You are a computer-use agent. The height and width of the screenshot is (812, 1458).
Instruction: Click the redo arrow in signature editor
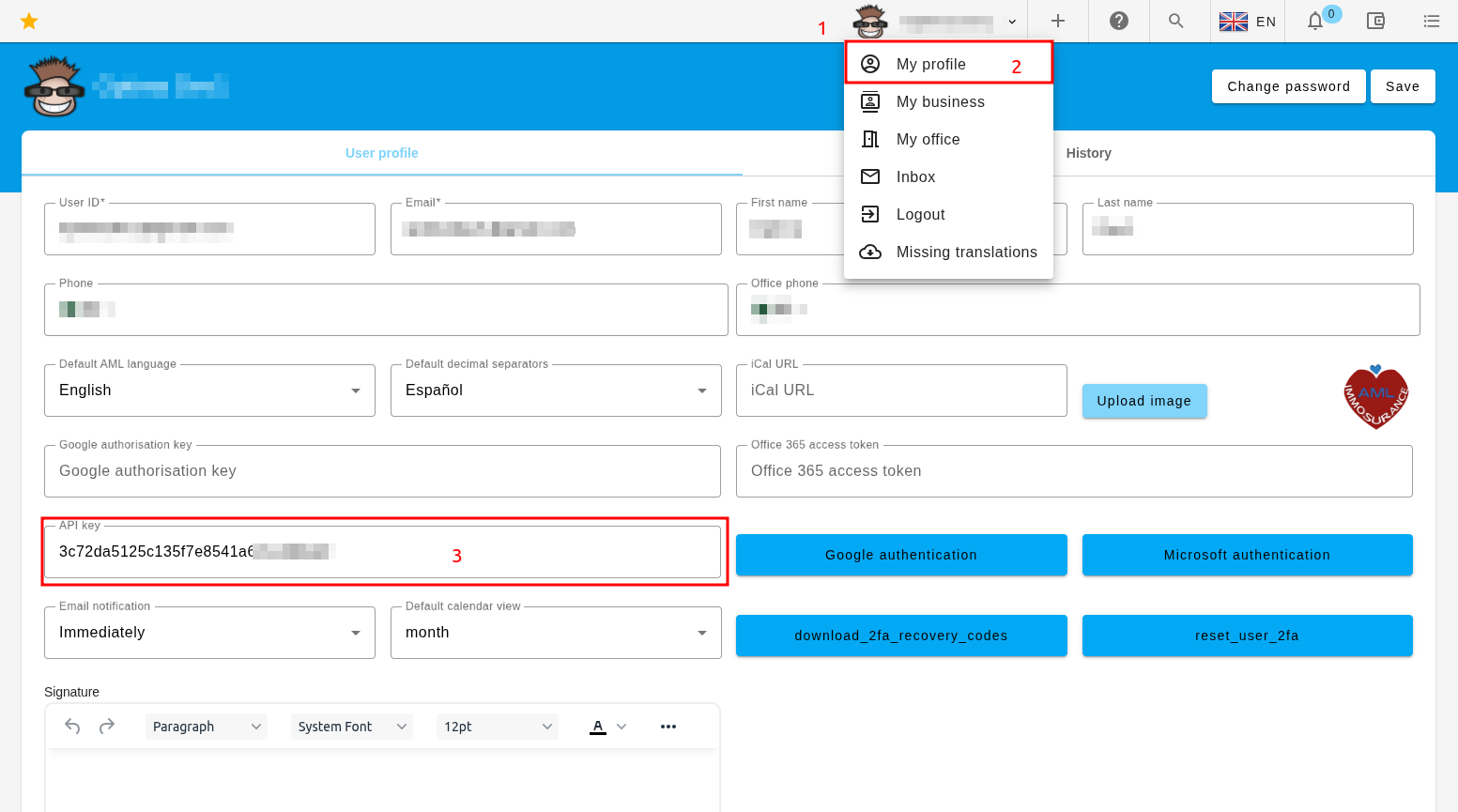point(107,727)
